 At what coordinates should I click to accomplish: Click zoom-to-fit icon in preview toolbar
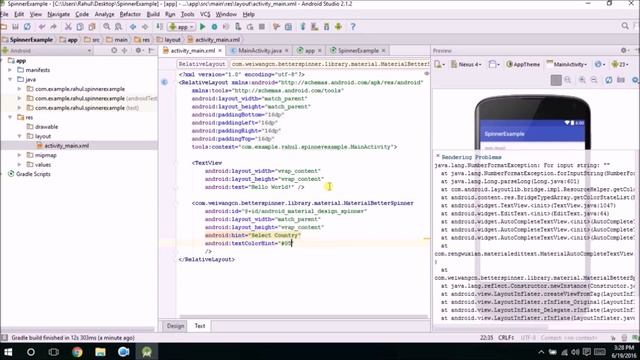pos(556,80)
